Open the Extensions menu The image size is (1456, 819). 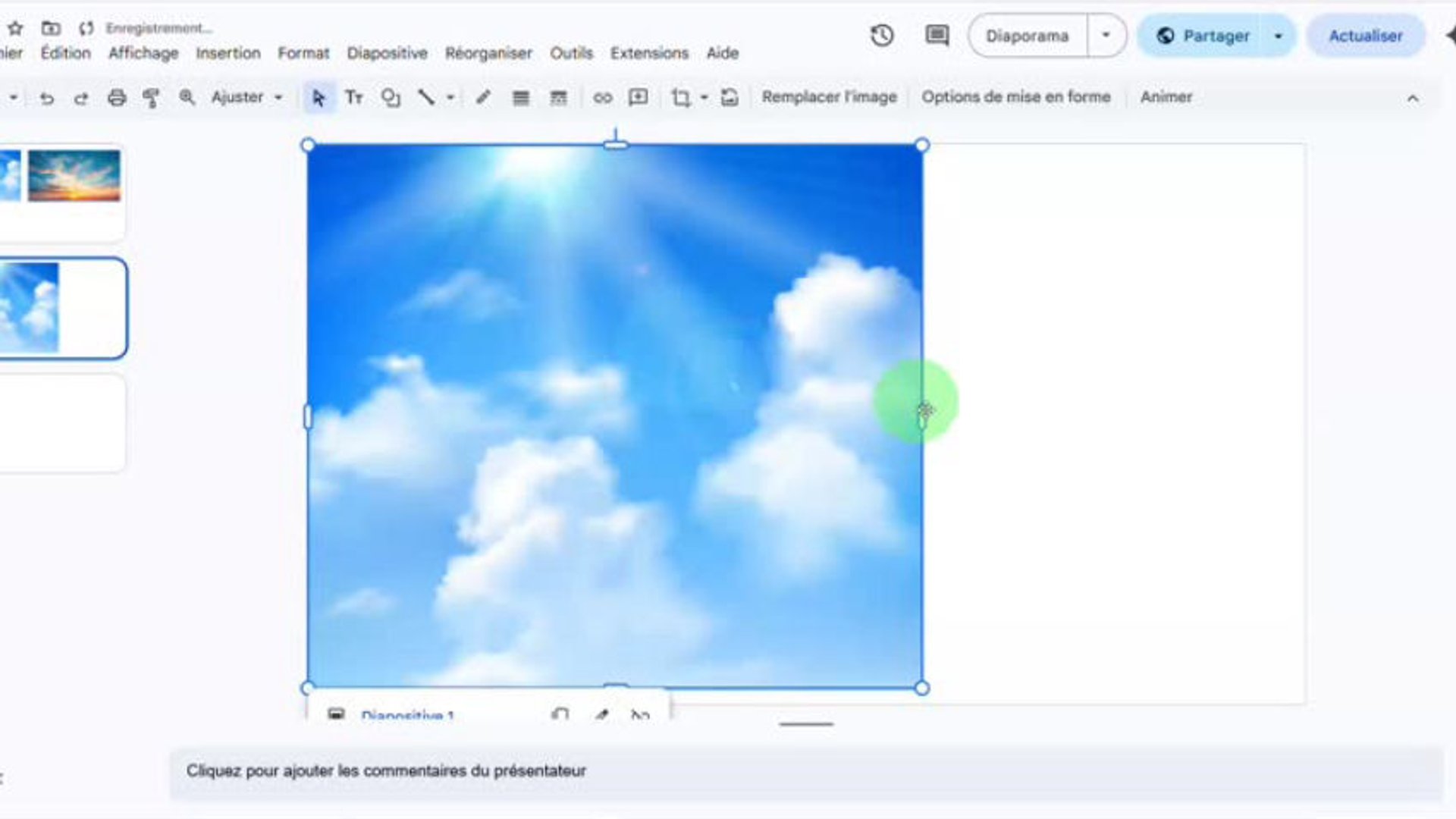coord(650,53)
